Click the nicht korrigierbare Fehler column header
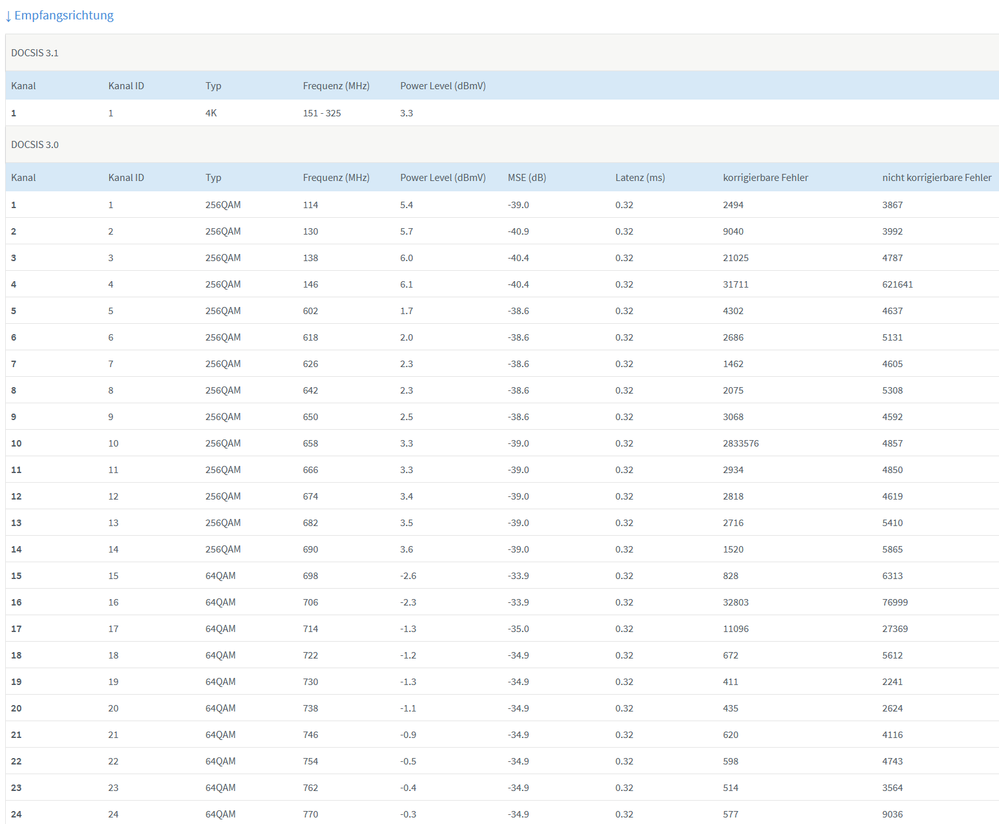This screenshot has height=824, width=999. coord(937,178)
